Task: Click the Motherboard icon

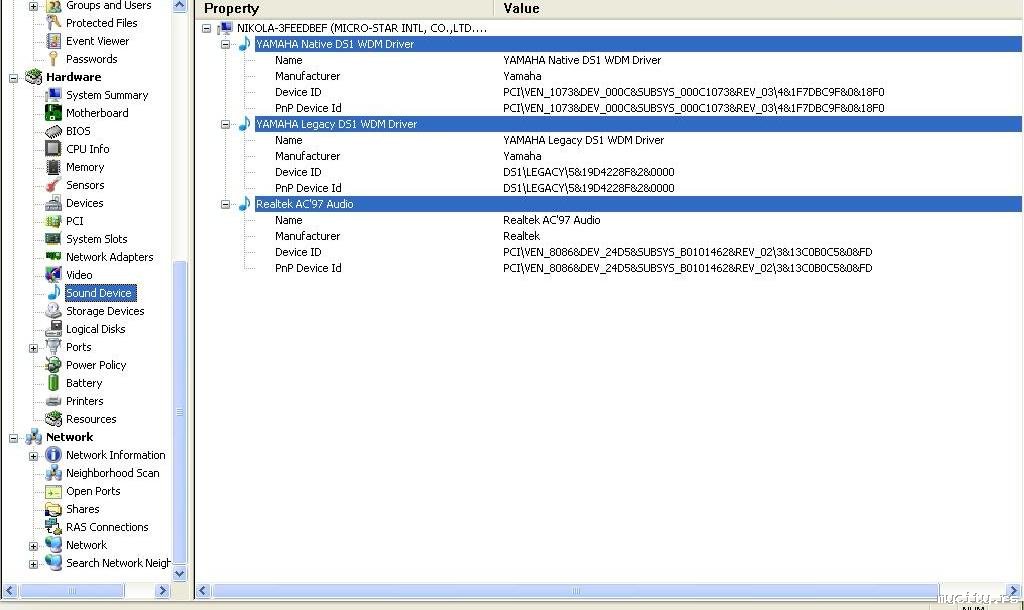Action: (54, 113)
